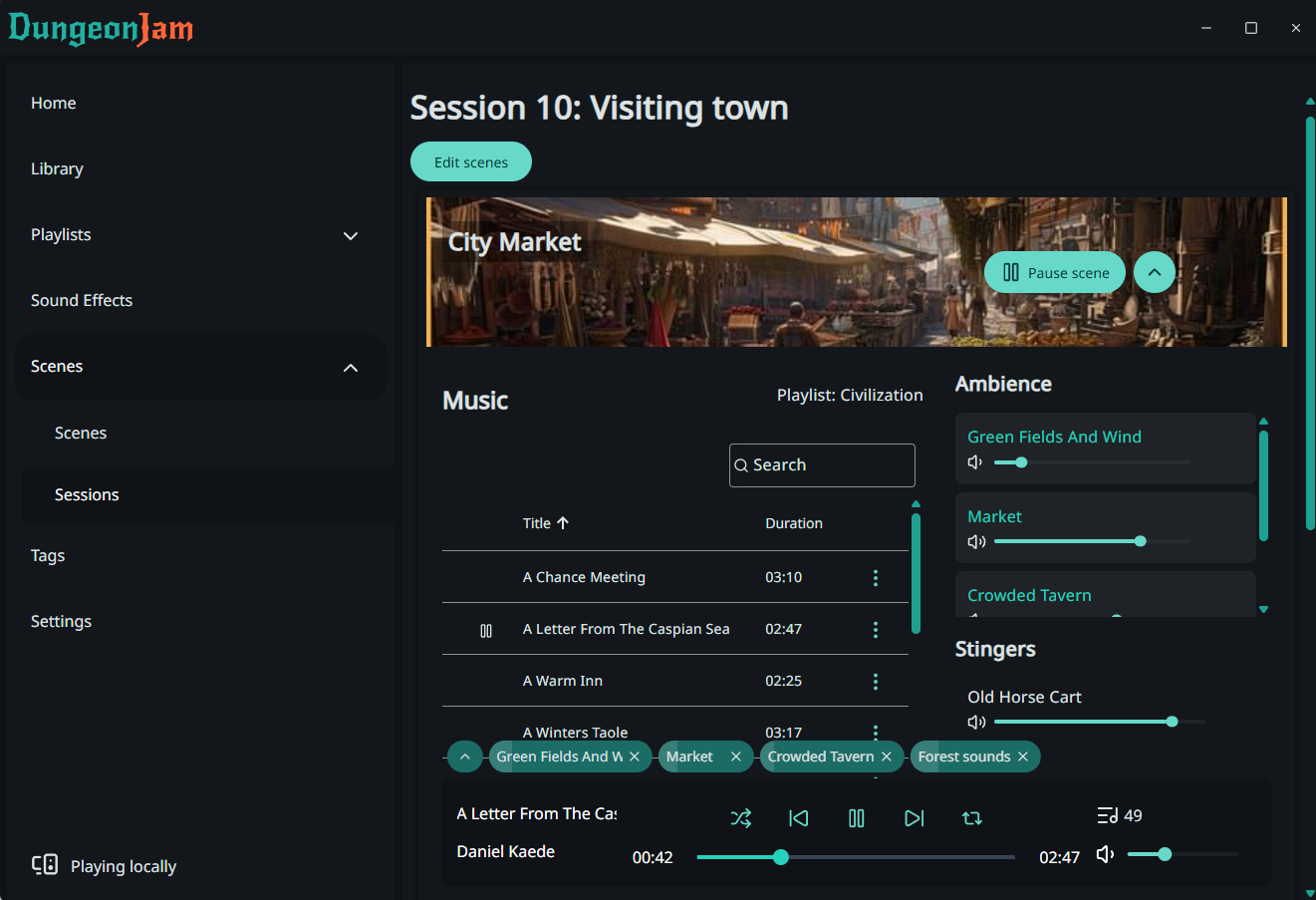Mute the Old Horse Cart stinger
1316x900 pixels.
pyautogui.click(x=976, y=722)
